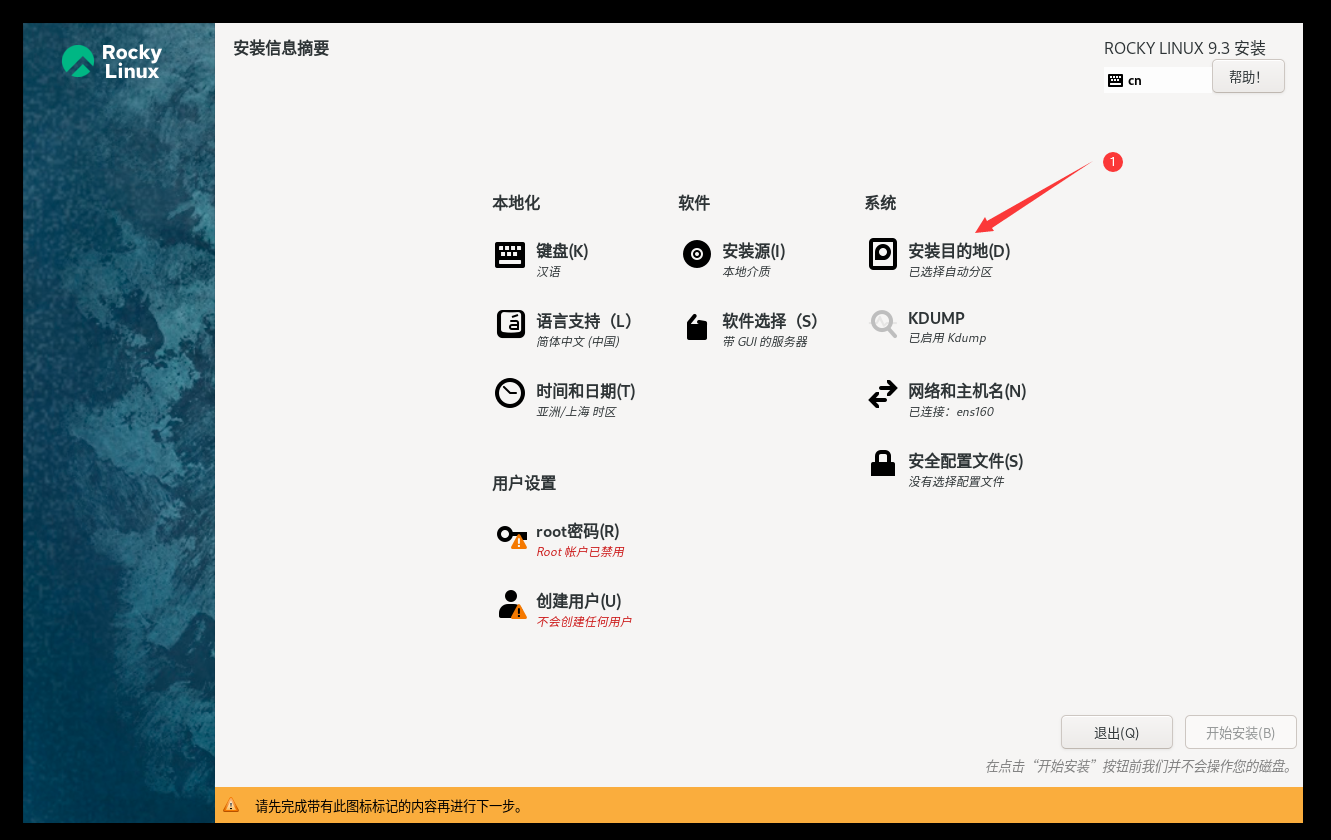The image size is (1331, 840).
Task: Click the warning triangle in orange bar
Action: (231, 805)
